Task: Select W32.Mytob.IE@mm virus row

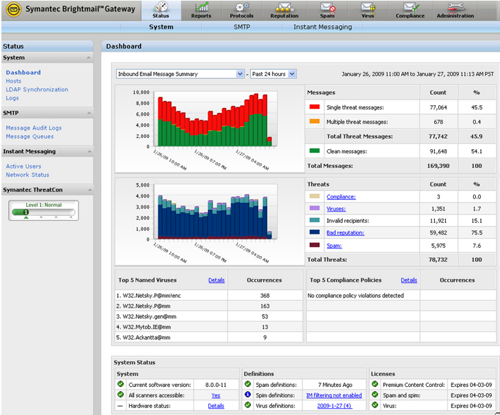Action: click(208, 327)
